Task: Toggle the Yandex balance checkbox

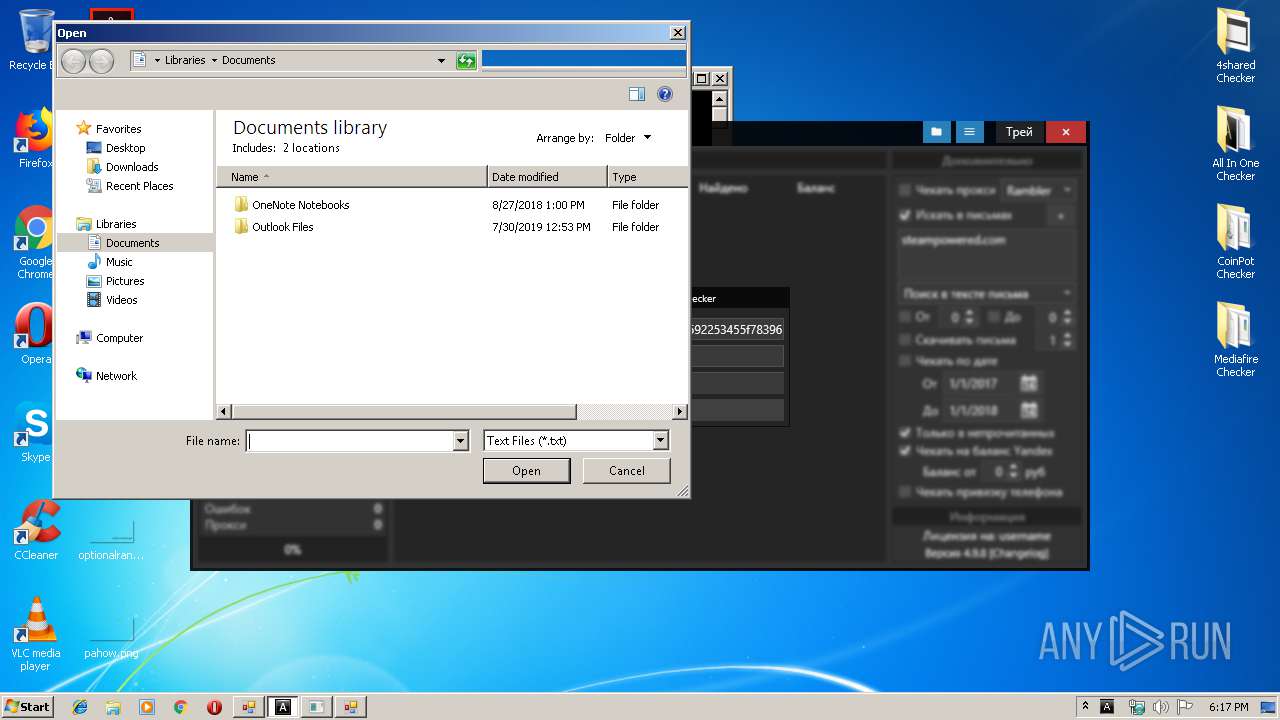Action: [x=905, y=451]
